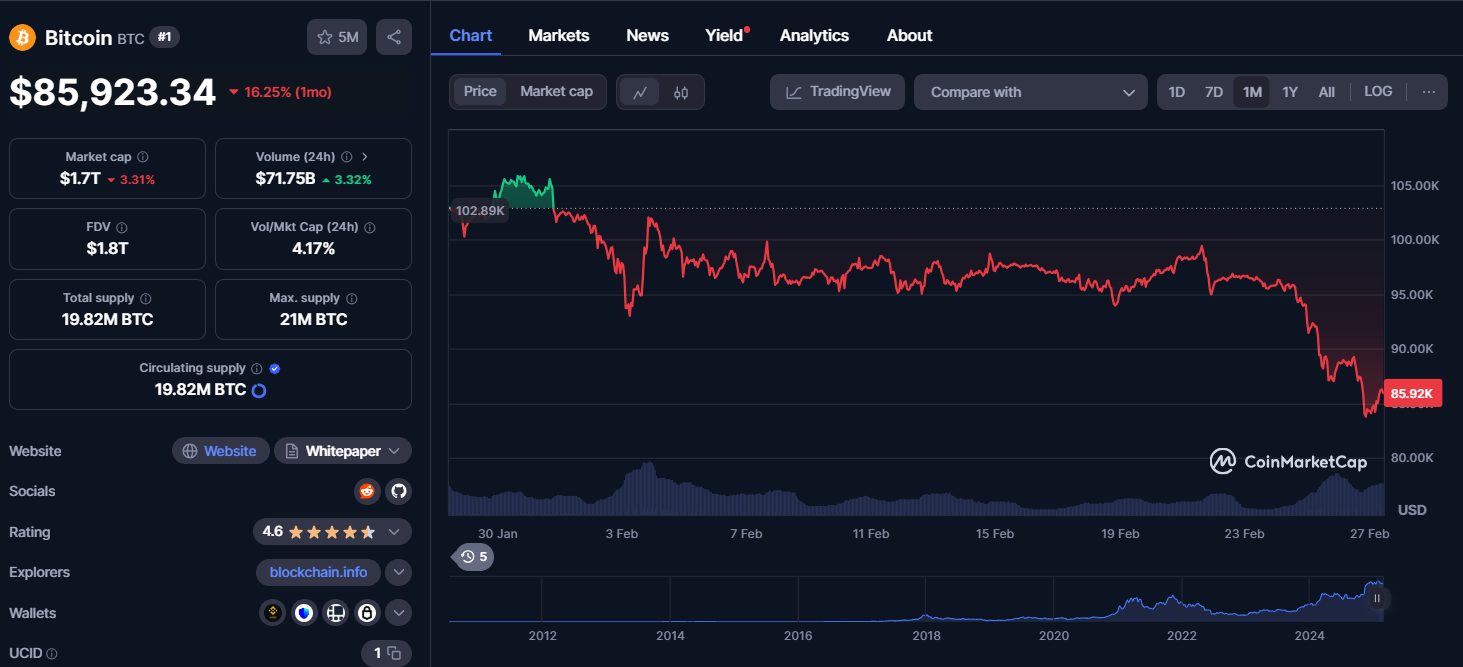The height and width of the screenshot is (667, 1463).
Task: Click the 3 Feb date axis label
Action: click(x=621, y=534)
